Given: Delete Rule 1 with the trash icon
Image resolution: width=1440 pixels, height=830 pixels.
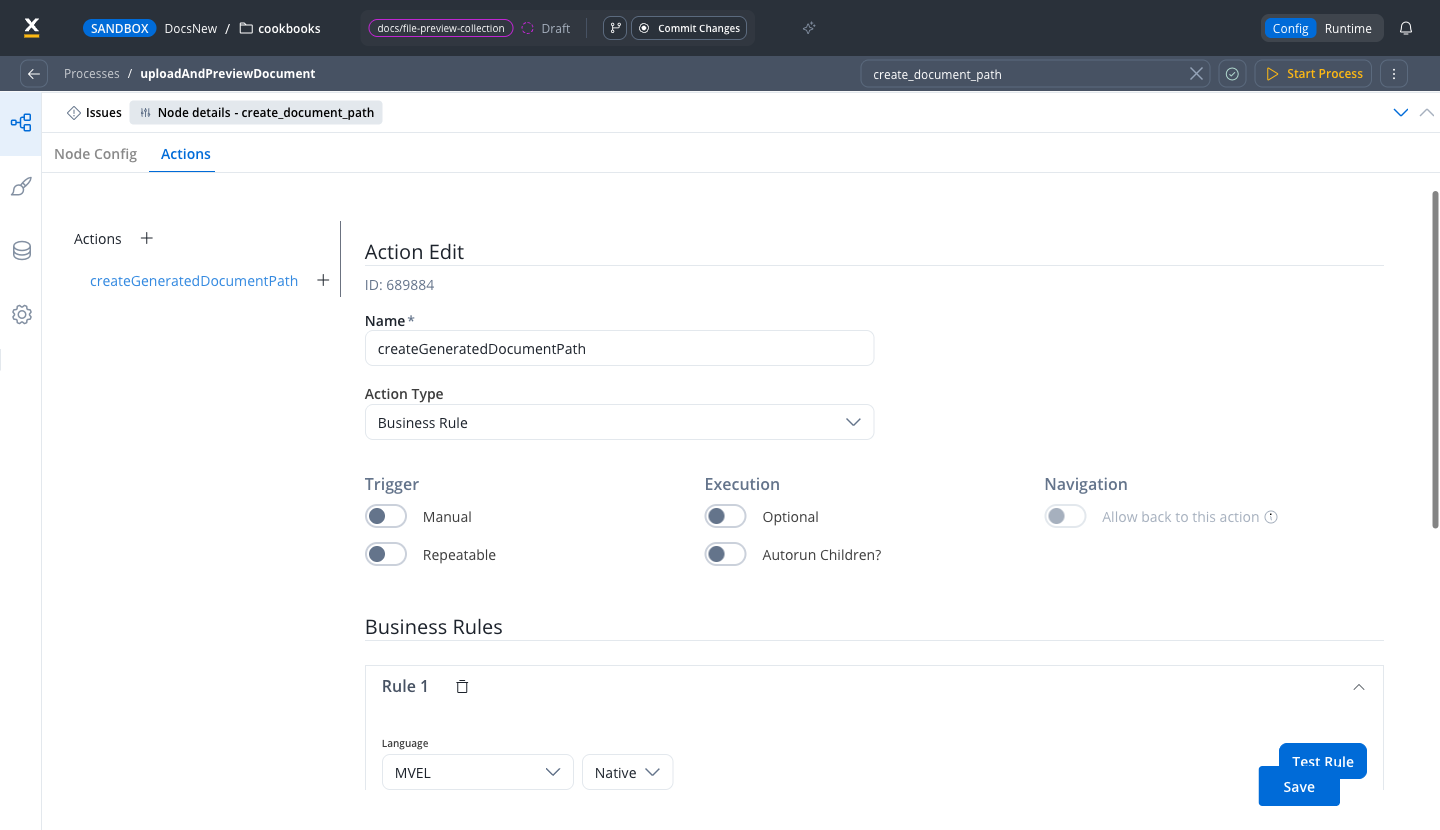Looking at the screenshot, I should (462, 686).
